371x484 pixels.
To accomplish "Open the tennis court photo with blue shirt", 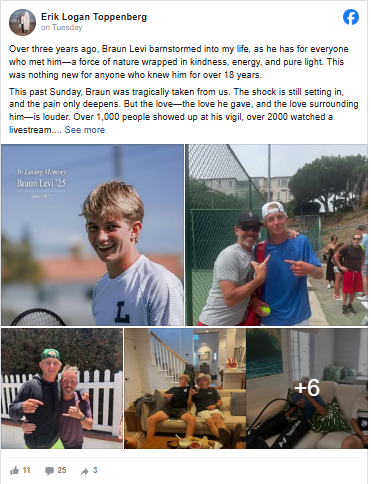I will (x=276, y=235).
